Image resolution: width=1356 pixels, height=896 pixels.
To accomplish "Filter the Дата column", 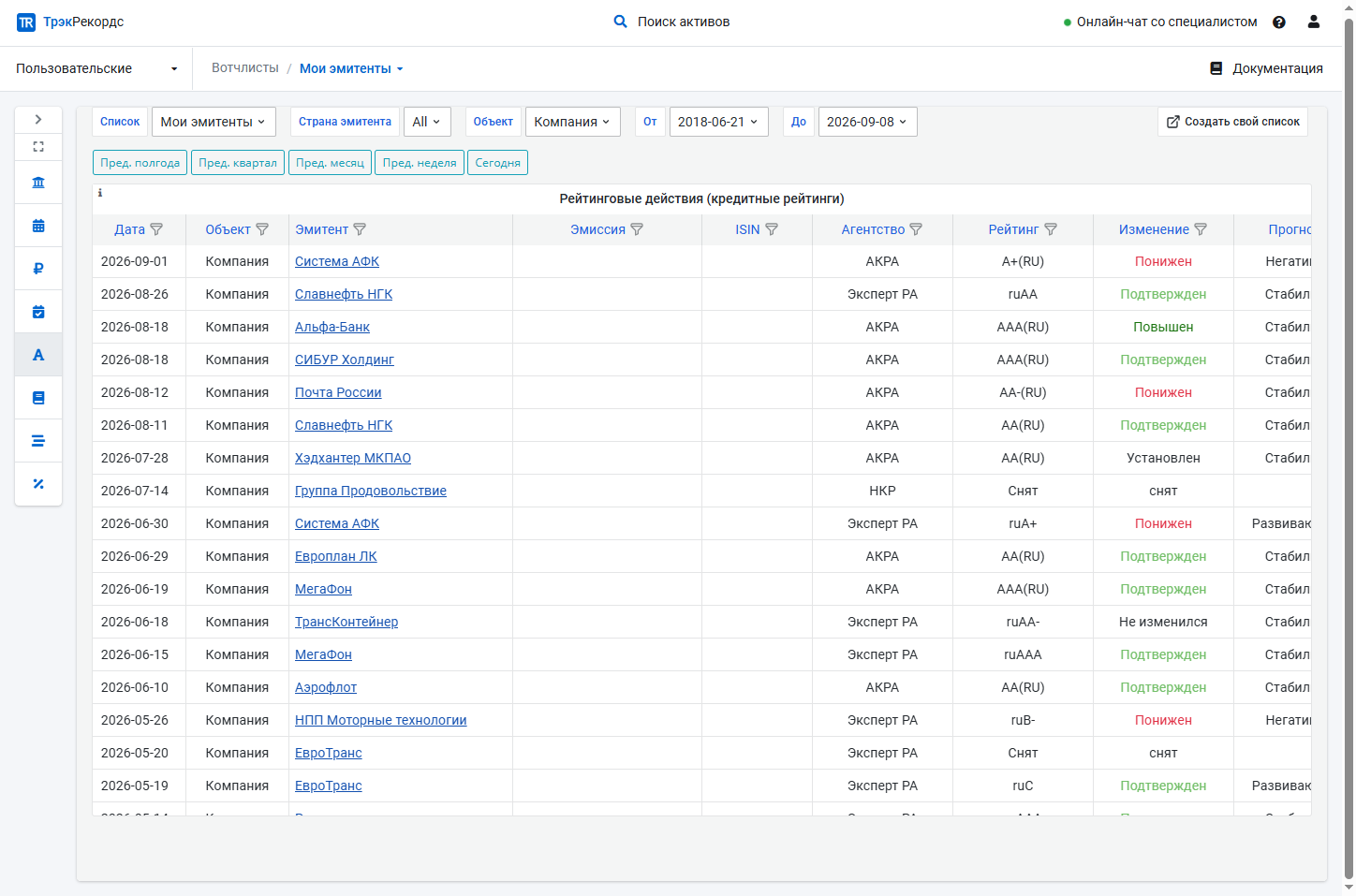I will pos(156,229).
